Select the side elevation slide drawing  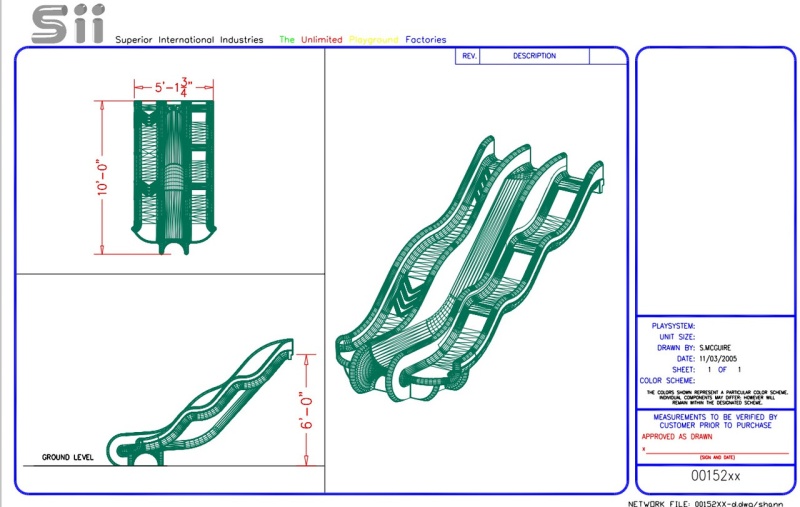click(200, 402)
